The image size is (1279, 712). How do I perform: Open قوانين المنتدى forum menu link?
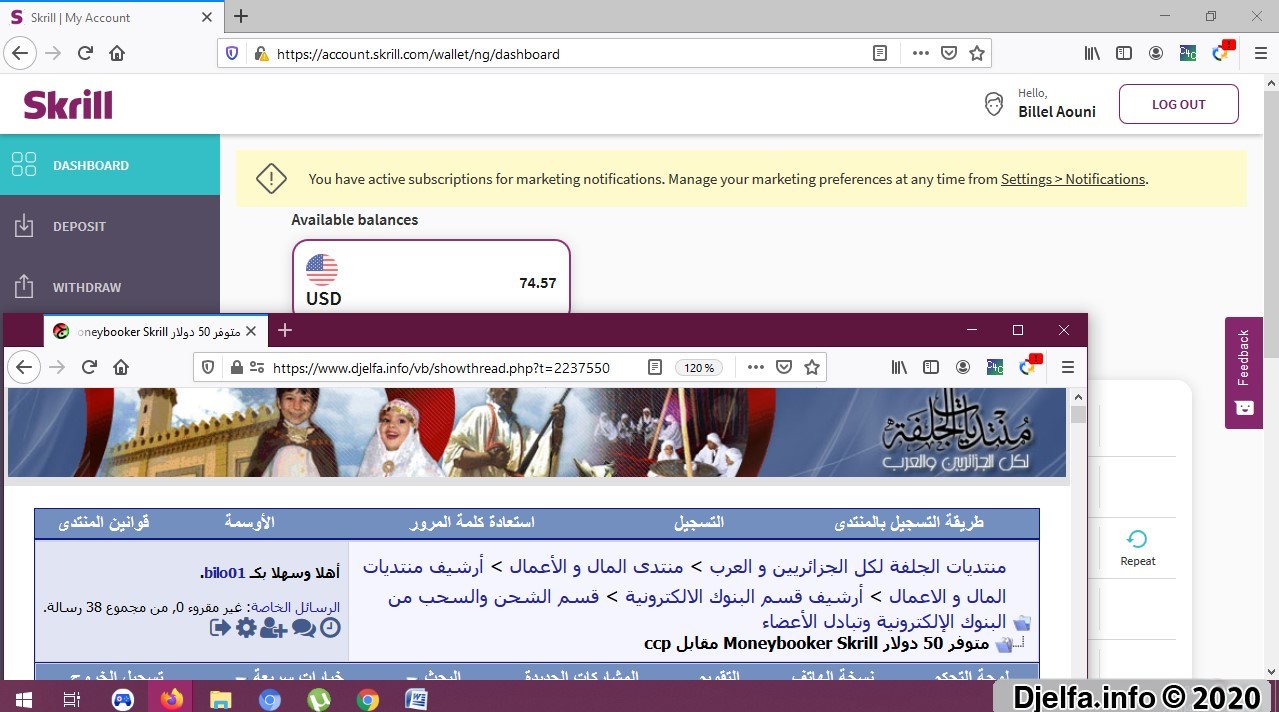point(104,522)
